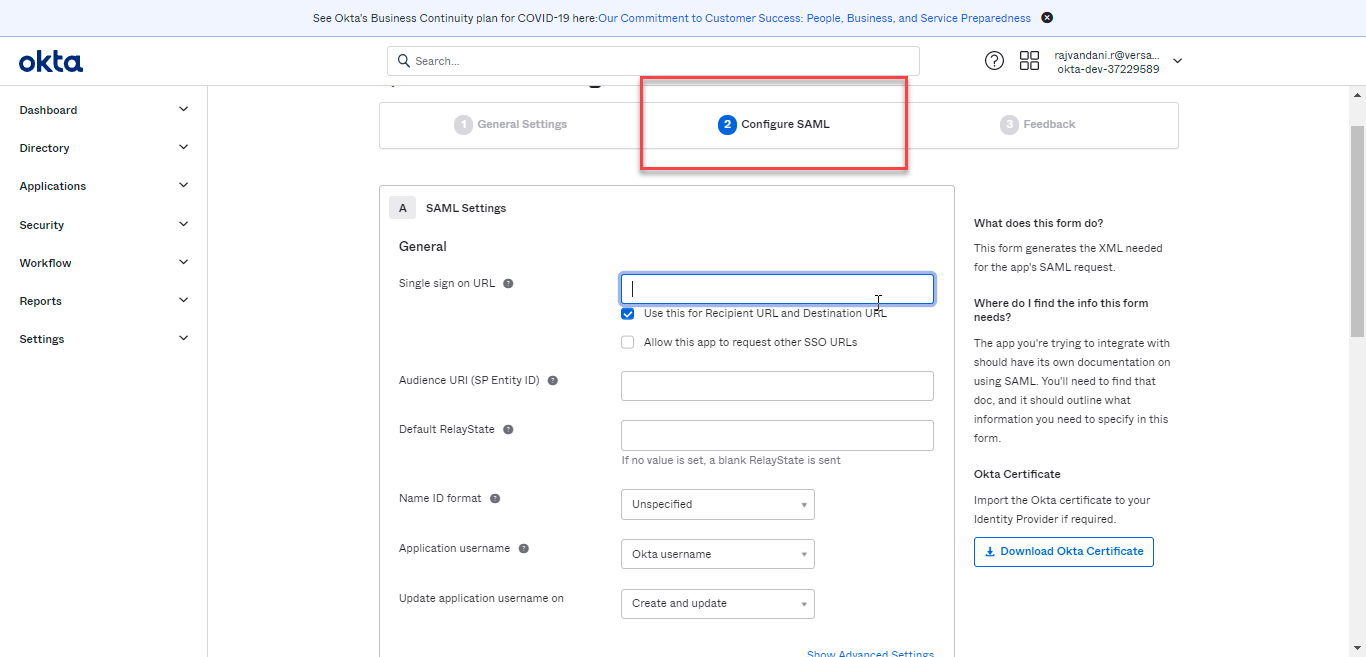Click the 'What does this form do?' heading
The image size is (1366, 657).
tap(1039, 223)
